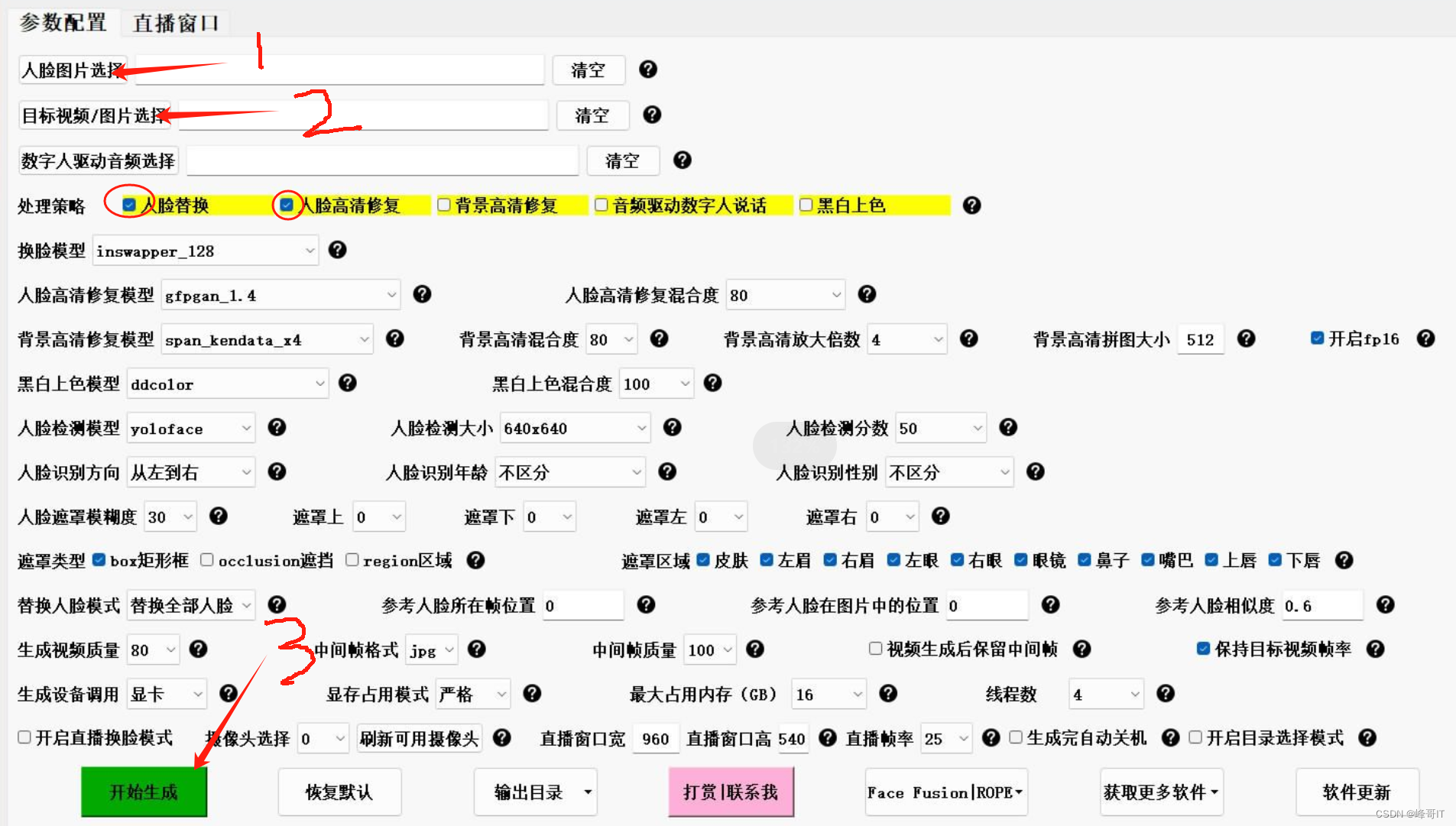This screenshot has height=826, width=1456.
Task: Open help icon for 数字人驱动音频选择 row
Action: click(683, 160)
